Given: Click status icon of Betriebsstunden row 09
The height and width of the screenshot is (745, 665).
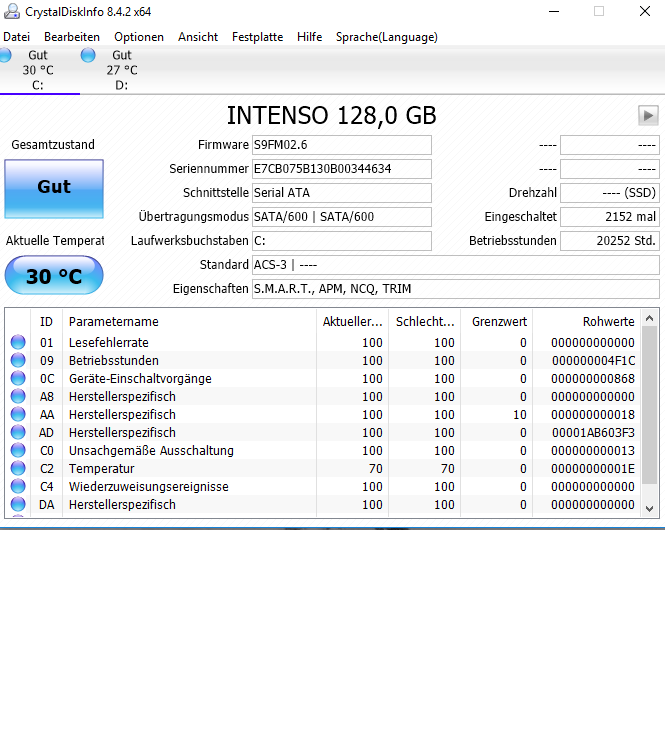Looking at the screenshot, I should (x=18, y=360).
